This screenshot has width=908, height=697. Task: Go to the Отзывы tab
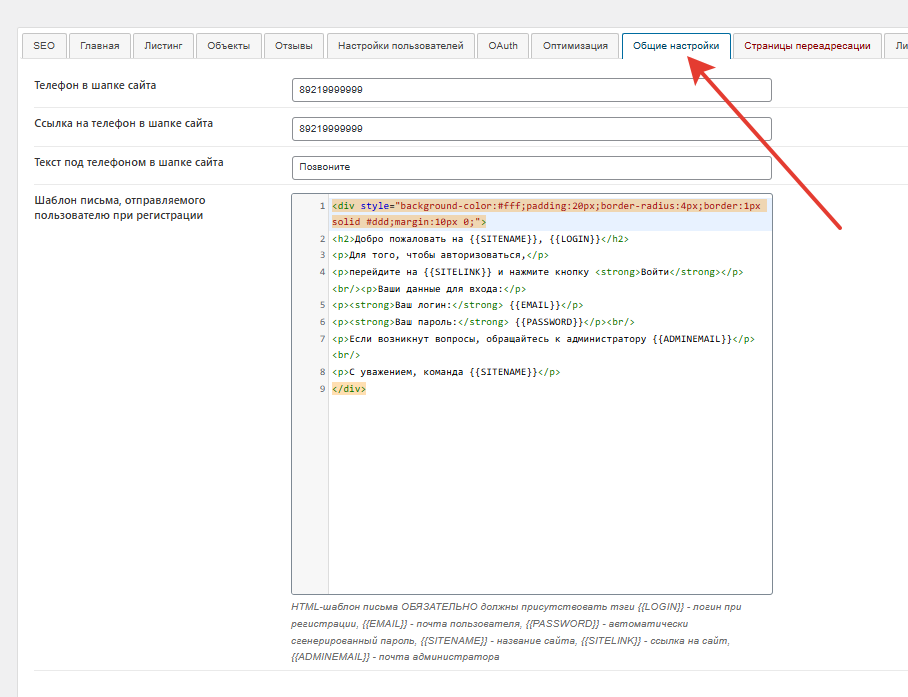pyautogui.click(x=294, y=46)
